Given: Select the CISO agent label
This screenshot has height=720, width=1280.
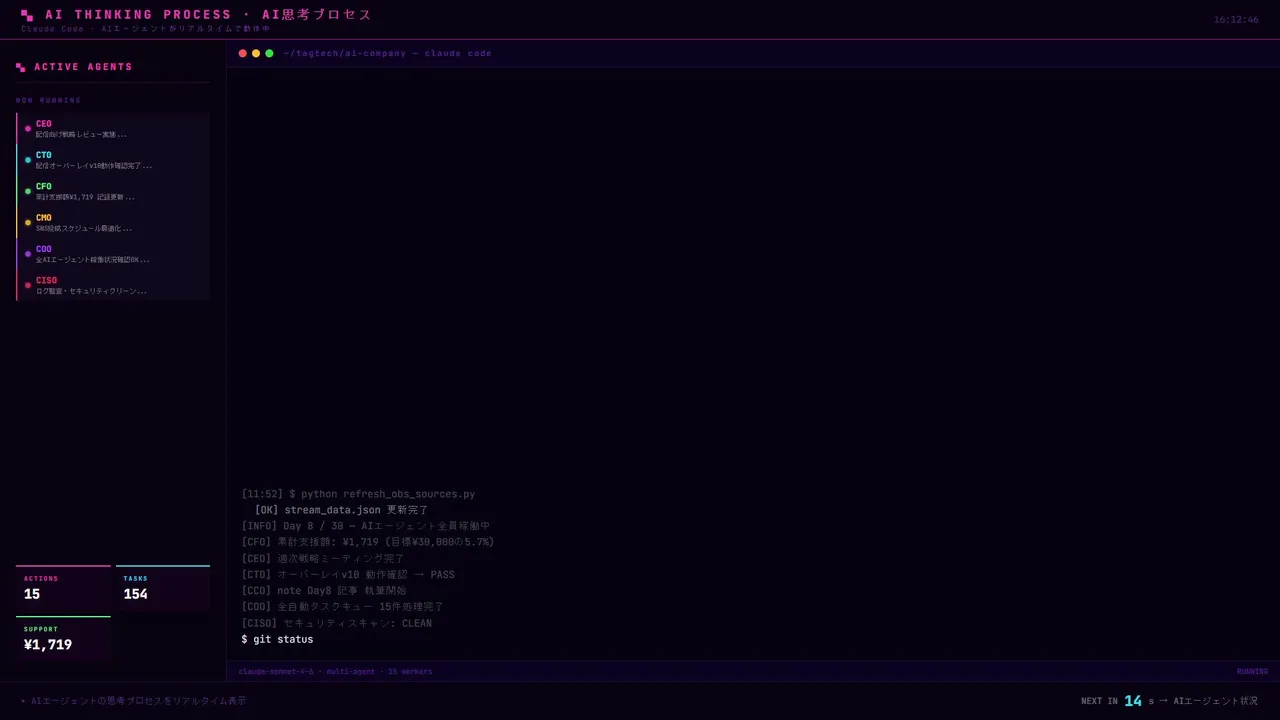Looking at the screenshot, I should (47, 280).
